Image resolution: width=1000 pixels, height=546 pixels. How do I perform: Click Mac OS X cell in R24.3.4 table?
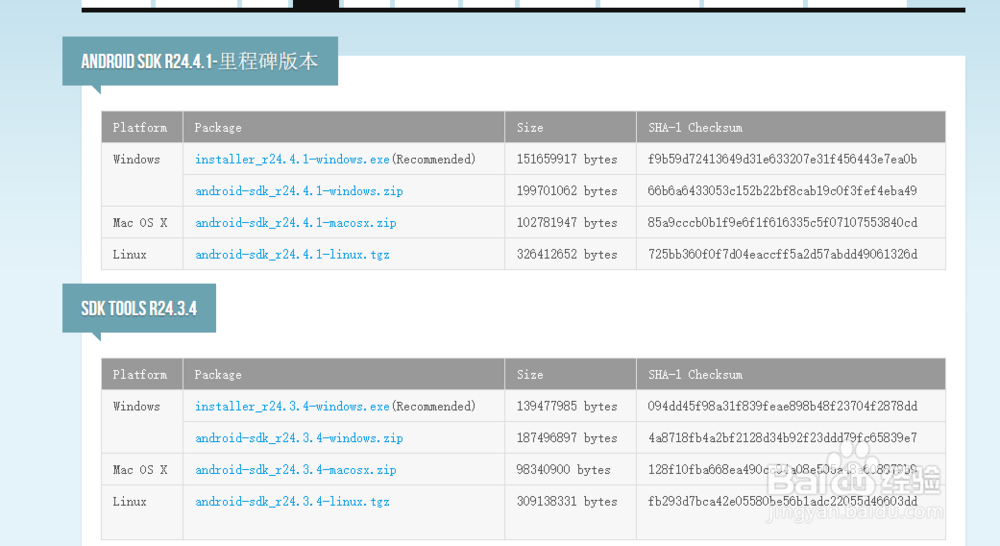[142, 470]
